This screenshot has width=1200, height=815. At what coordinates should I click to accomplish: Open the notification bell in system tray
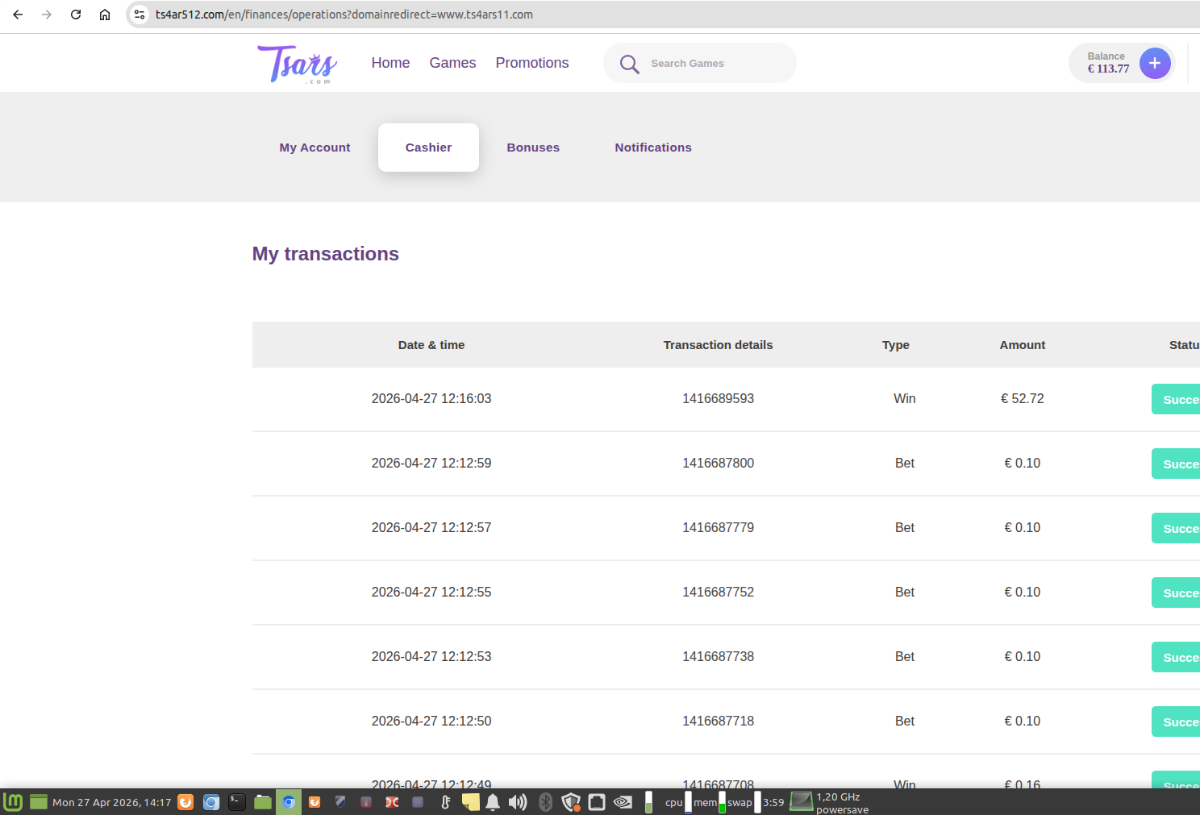(493, 801)
